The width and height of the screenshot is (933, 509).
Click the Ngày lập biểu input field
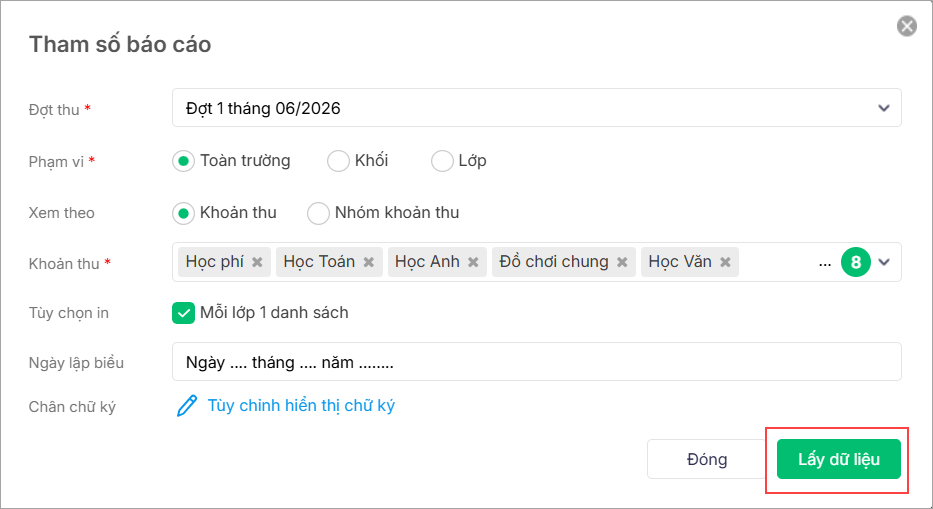(x=536, y=362)
